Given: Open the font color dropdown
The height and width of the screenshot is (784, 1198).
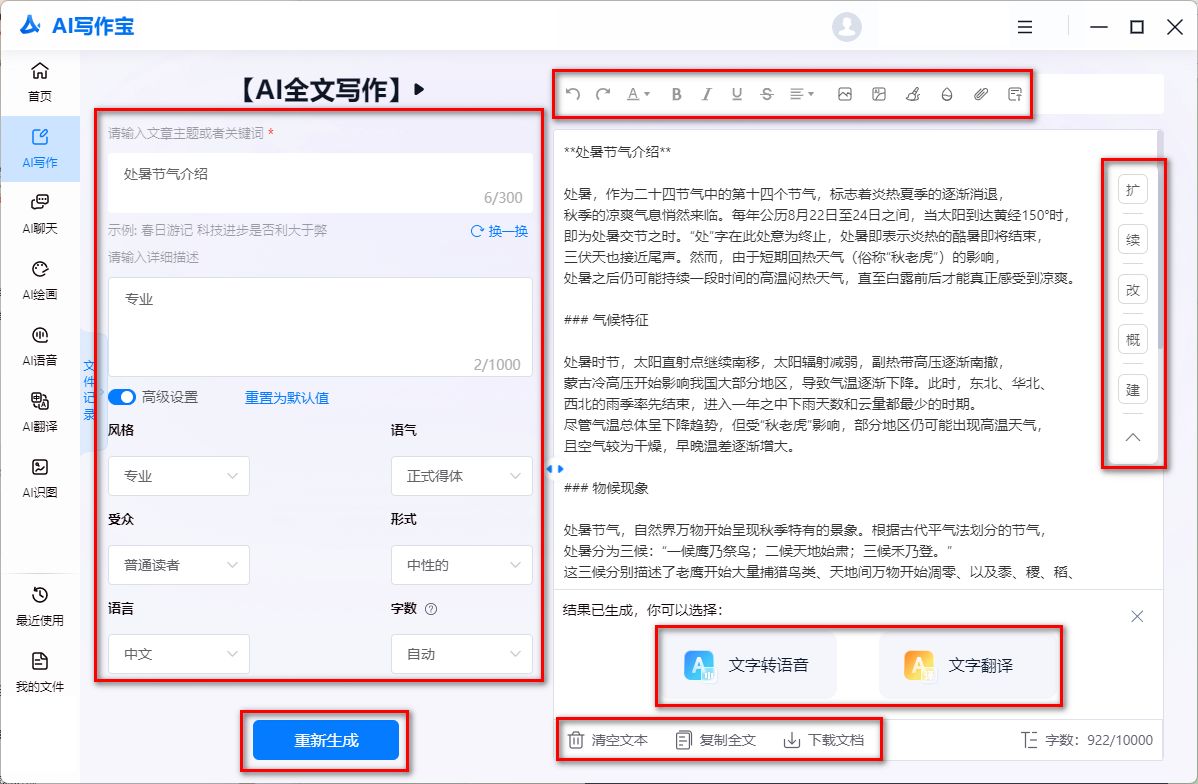Looking at the screenshot, I should click(638, 94).
